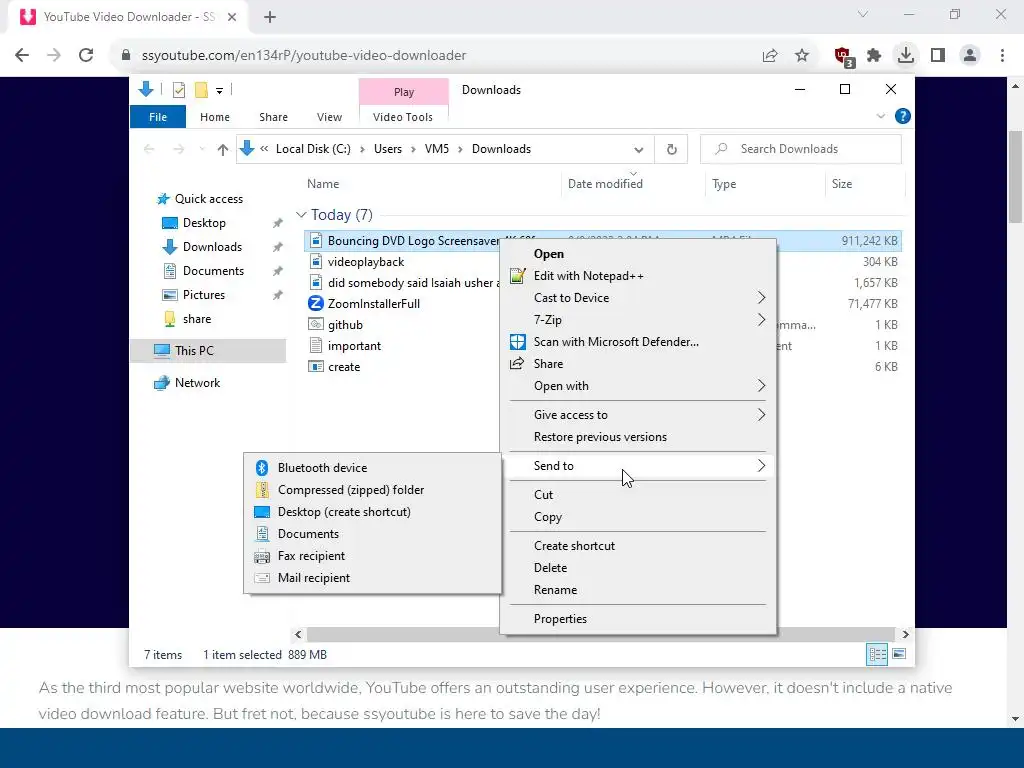
Task: Click in Search Downloads field
Action: tap(801, 149)
